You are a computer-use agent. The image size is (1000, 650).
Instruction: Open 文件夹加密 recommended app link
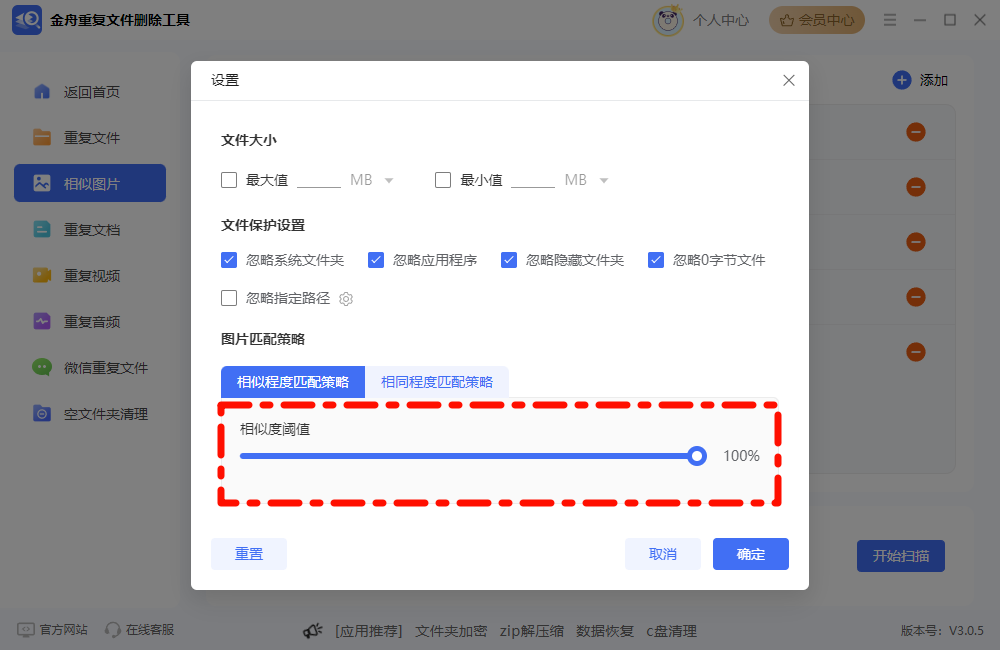point(451,632)
